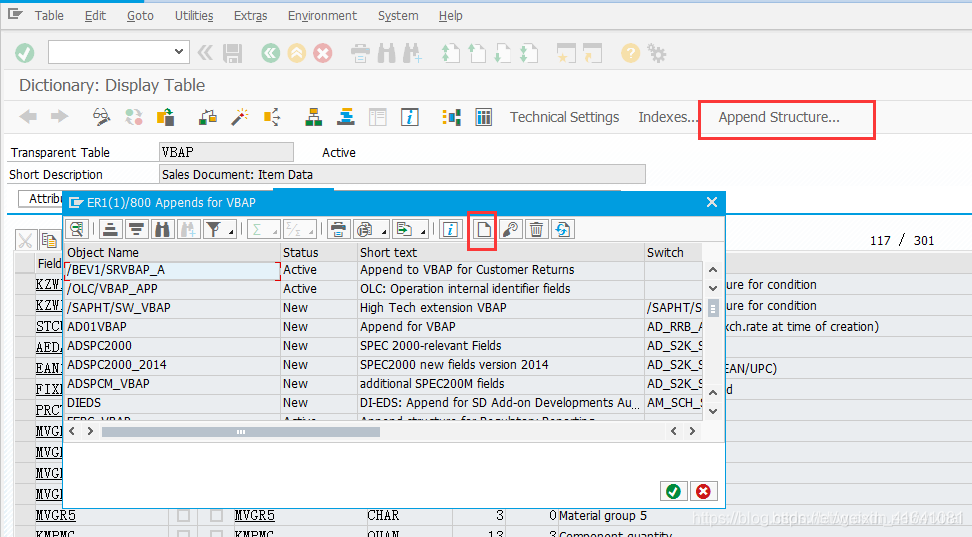
Task: Click the yellow Exit up-arrow icon
Action: pyautogui.click(x=296, y=53)
